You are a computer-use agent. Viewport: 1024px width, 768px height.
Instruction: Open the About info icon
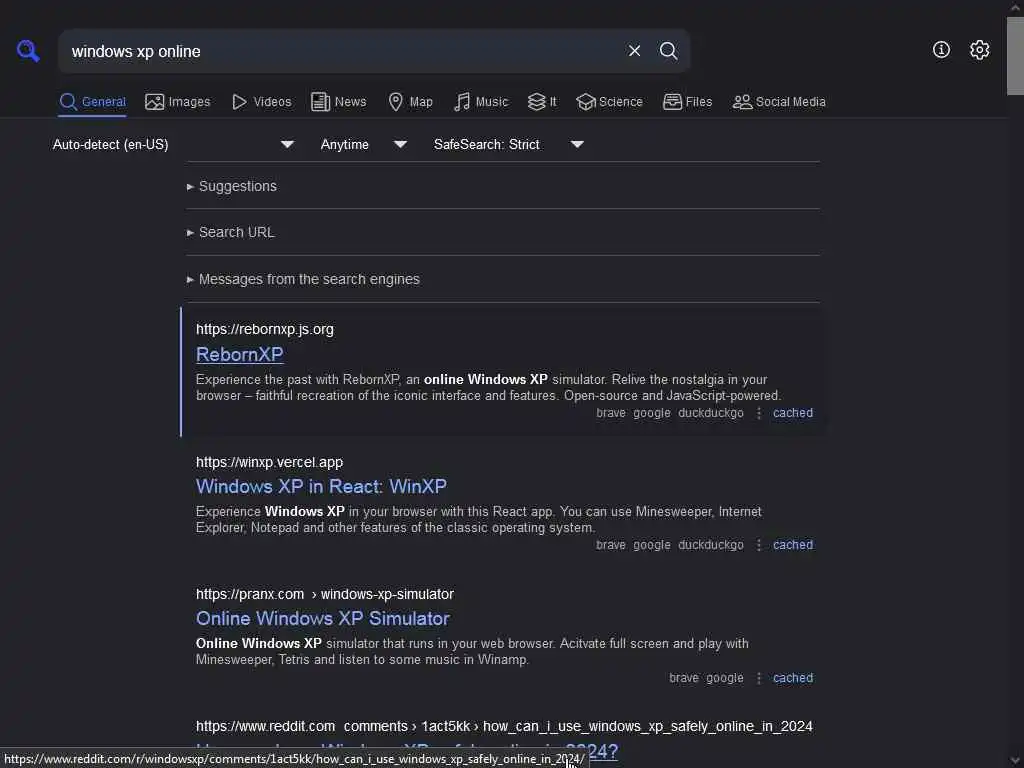coord(941,50)
